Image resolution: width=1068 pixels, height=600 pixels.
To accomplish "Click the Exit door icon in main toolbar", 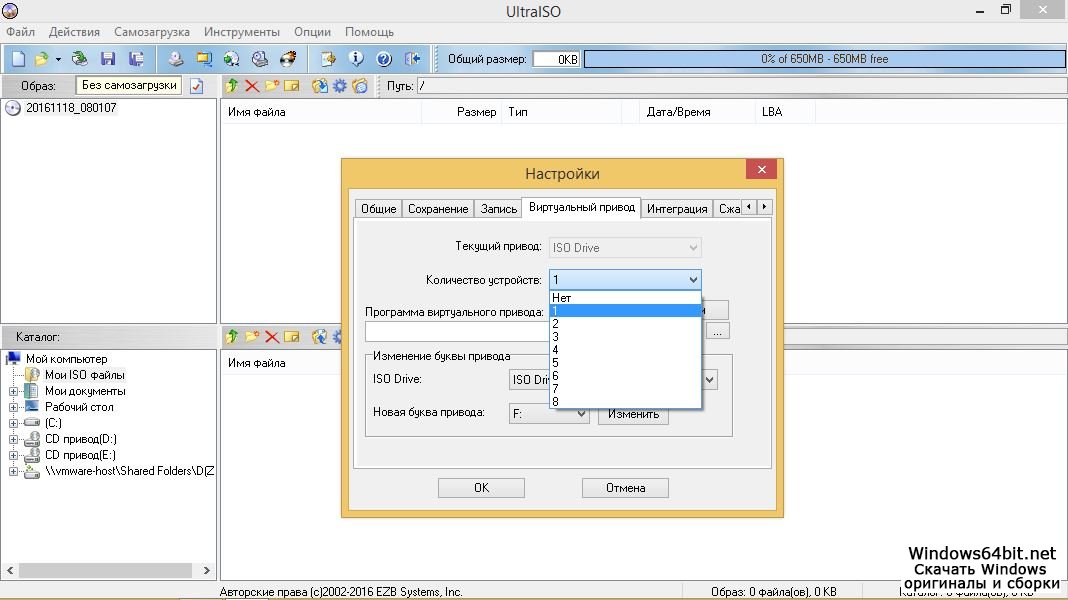I will (x=412, y=59).
